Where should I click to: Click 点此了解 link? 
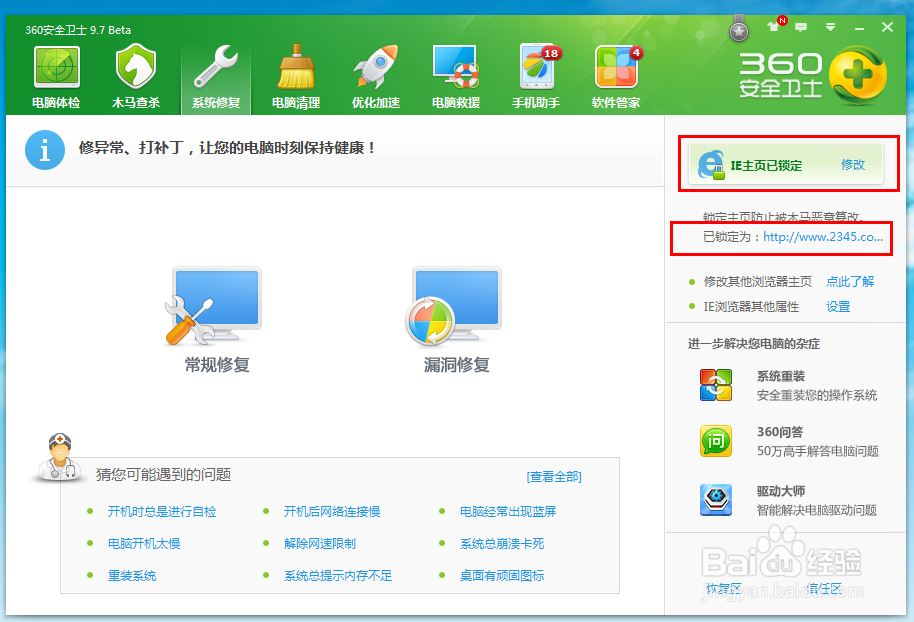click(850, 282)
